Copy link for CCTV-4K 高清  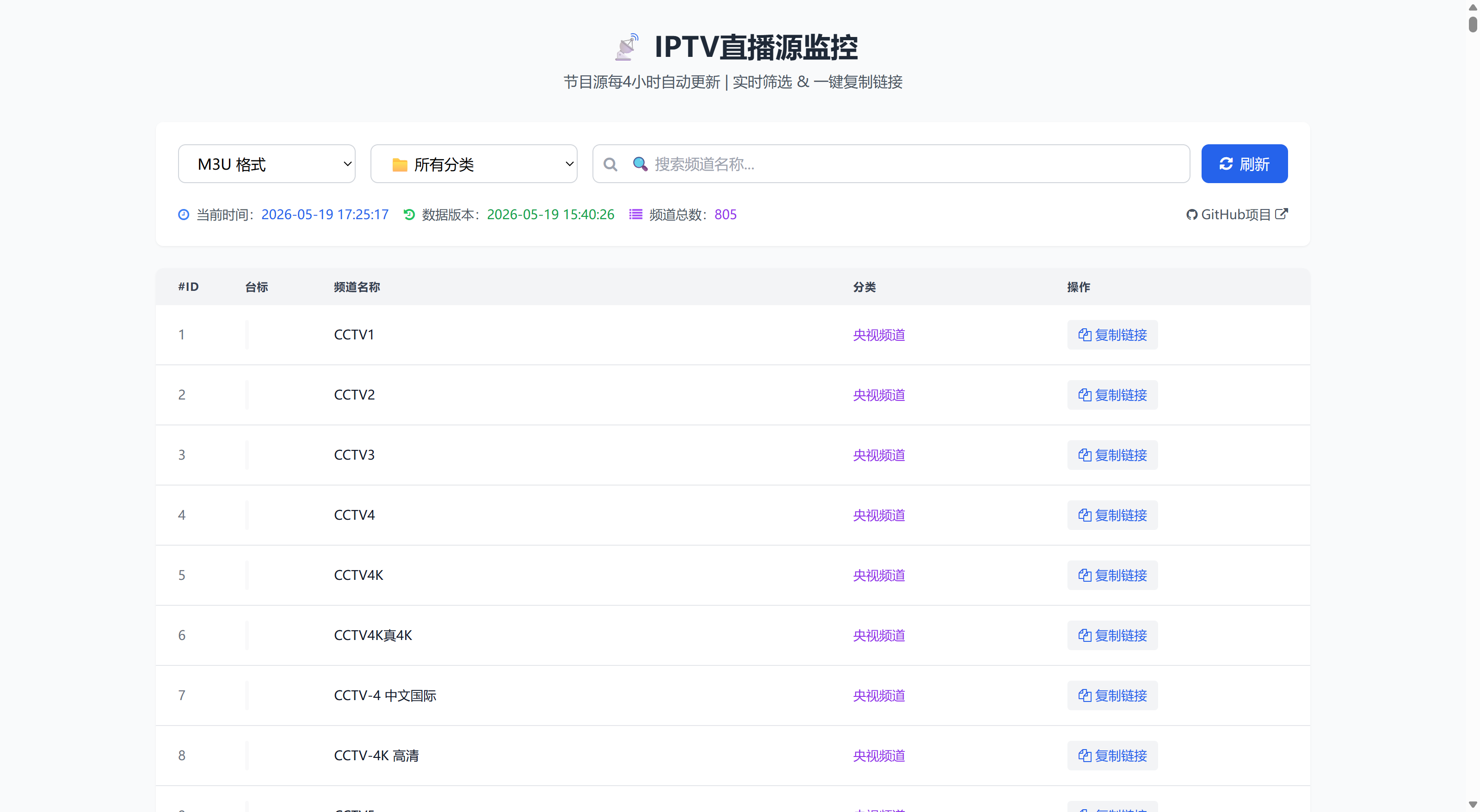(x=1112, y=756)
